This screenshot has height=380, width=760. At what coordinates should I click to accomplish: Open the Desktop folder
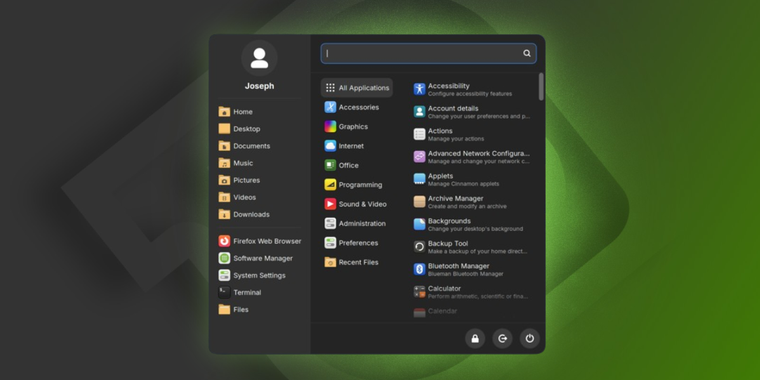(x=239, y=129)
